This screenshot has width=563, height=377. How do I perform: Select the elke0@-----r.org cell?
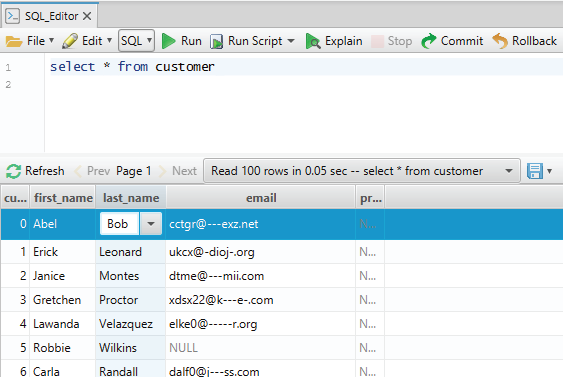click(x=261, y=324)
